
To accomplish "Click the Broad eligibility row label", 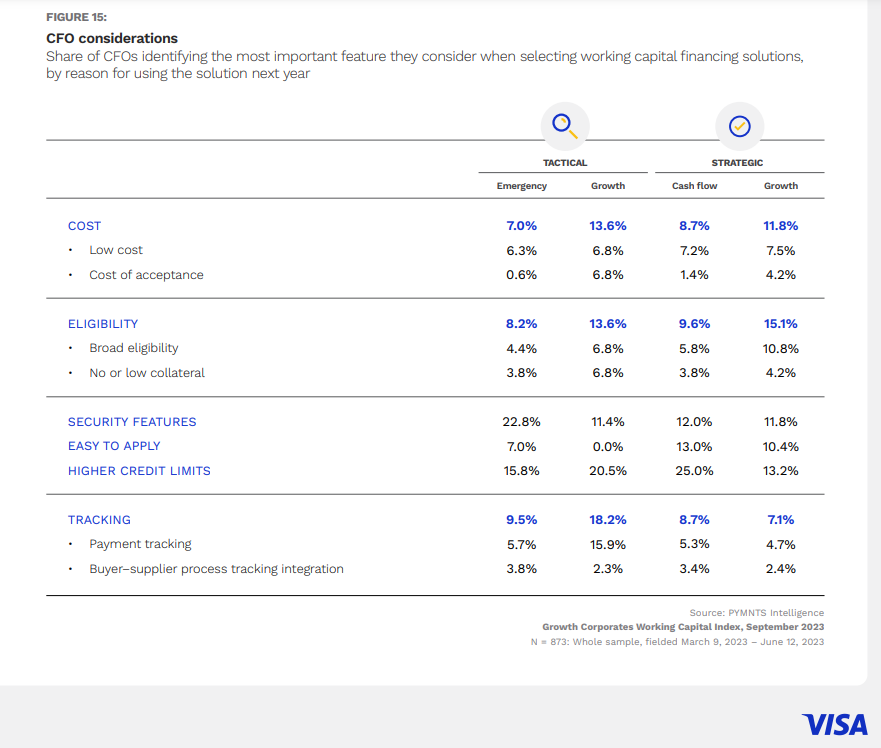I will 134,349.
